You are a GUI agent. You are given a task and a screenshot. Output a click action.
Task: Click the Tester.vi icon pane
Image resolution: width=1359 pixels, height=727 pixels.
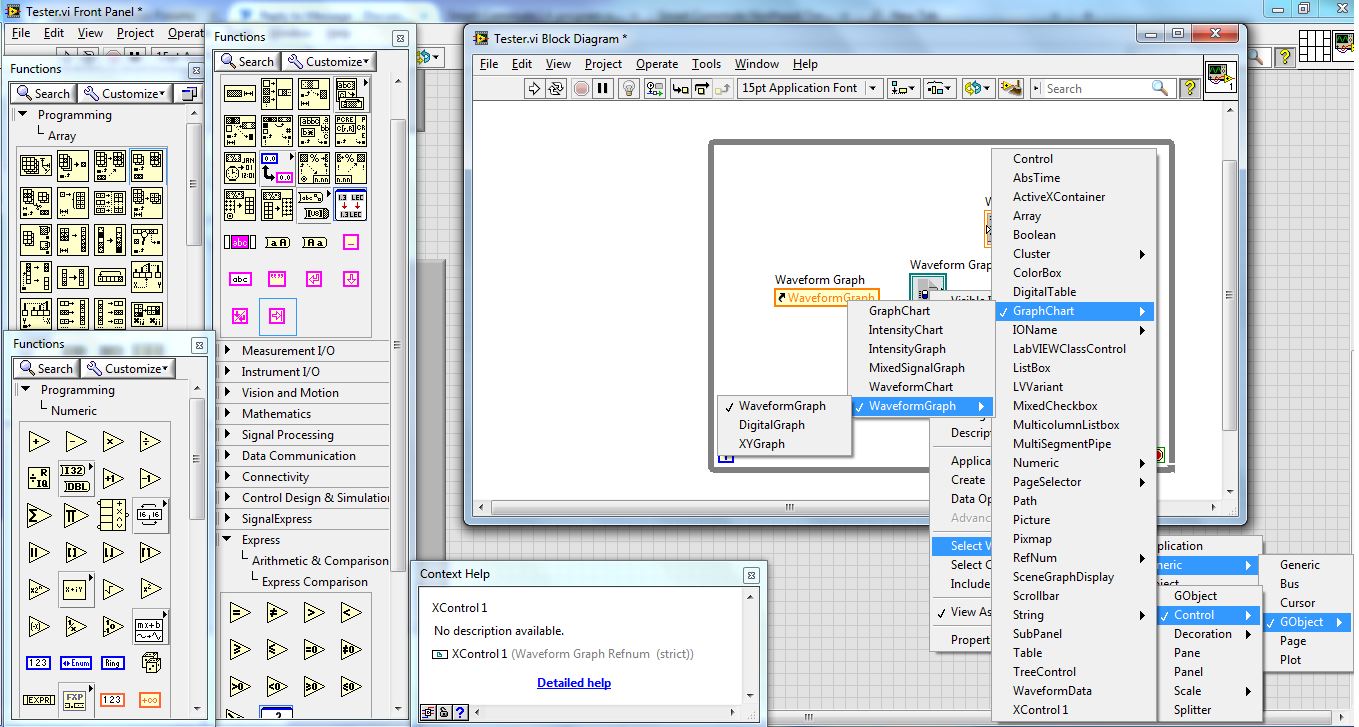pyautogui.click(x=1221, y=77)
